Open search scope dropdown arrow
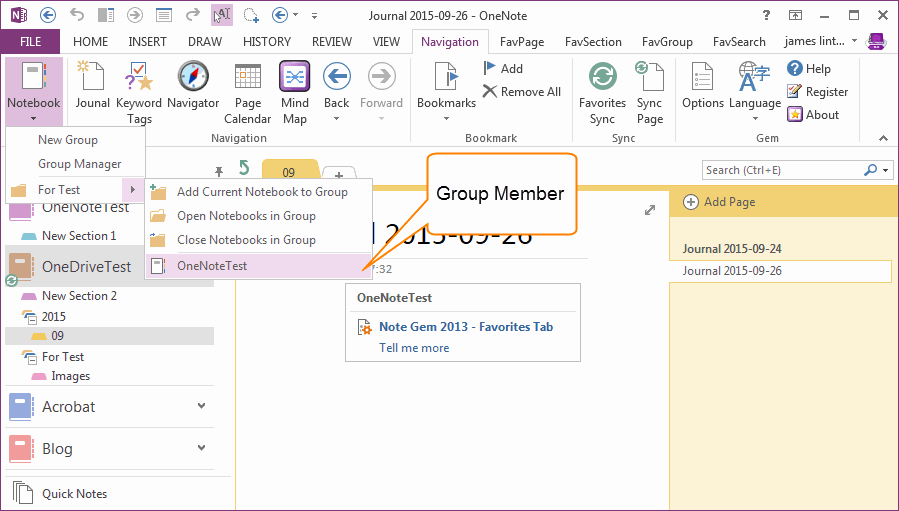Image resolution: width=899 pixels, height=511 pixels. pos(886,170)
